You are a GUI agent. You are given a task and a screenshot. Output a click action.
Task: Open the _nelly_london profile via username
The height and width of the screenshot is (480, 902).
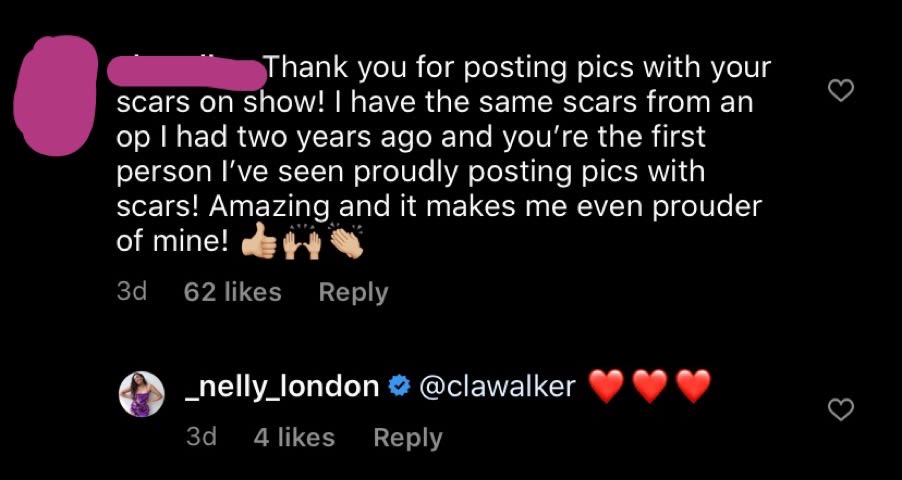[x=282, y=387]
